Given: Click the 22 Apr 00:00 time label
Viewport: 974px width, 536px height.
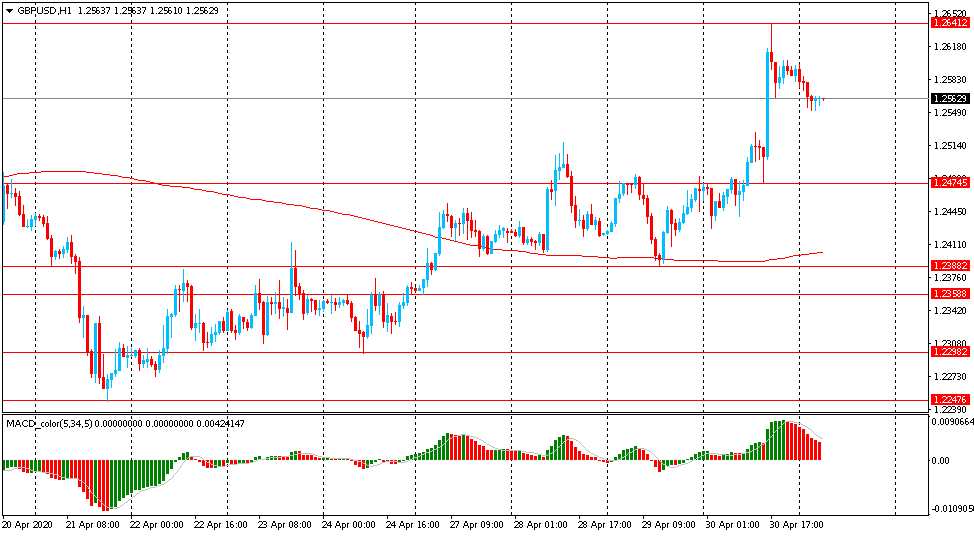Looking at the screenshot, I should point(155,524).
